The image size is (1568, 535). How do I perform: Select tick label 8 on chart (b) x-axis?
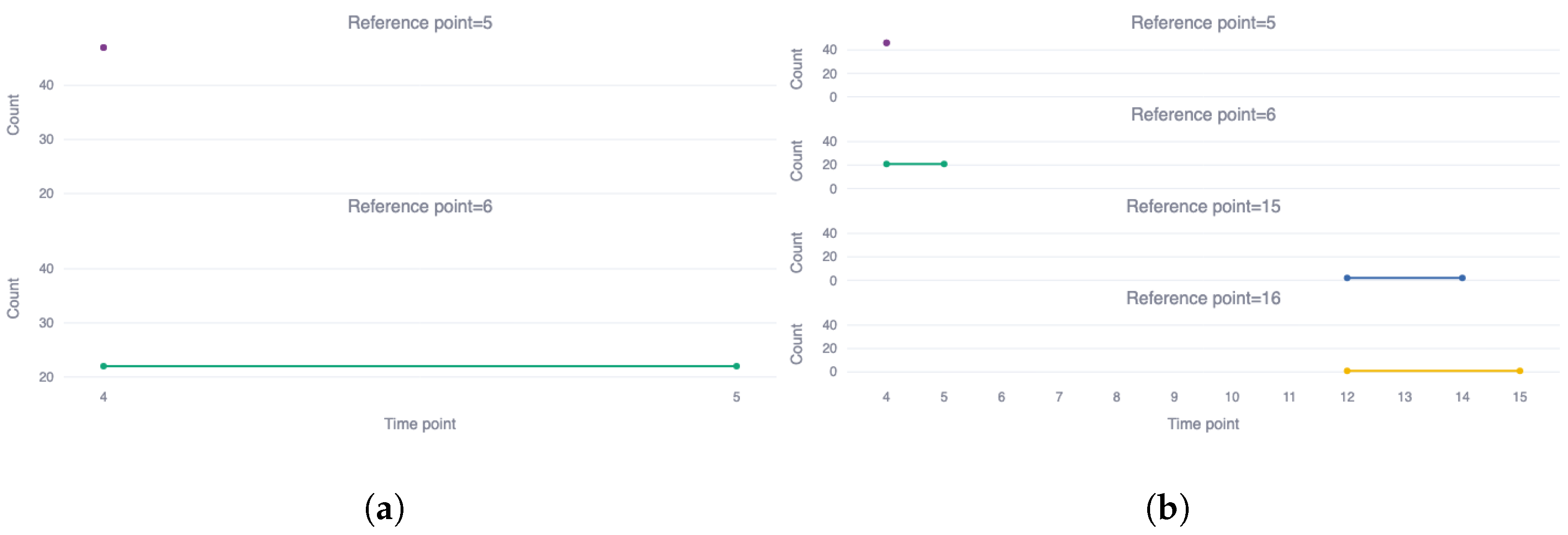click(x=1116, y=398)
